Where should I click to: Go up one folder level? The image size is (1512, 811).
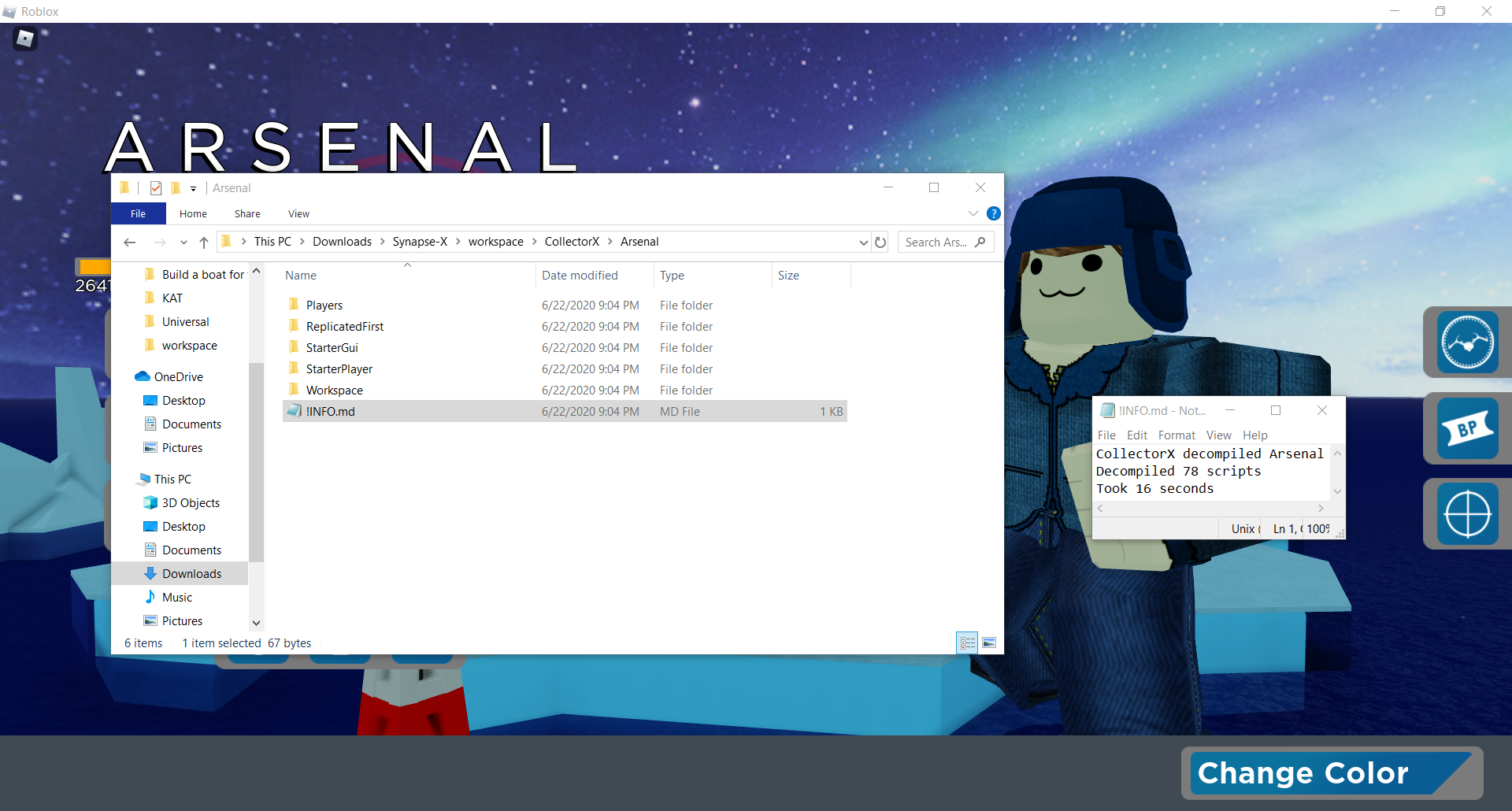tap(204, 243)
